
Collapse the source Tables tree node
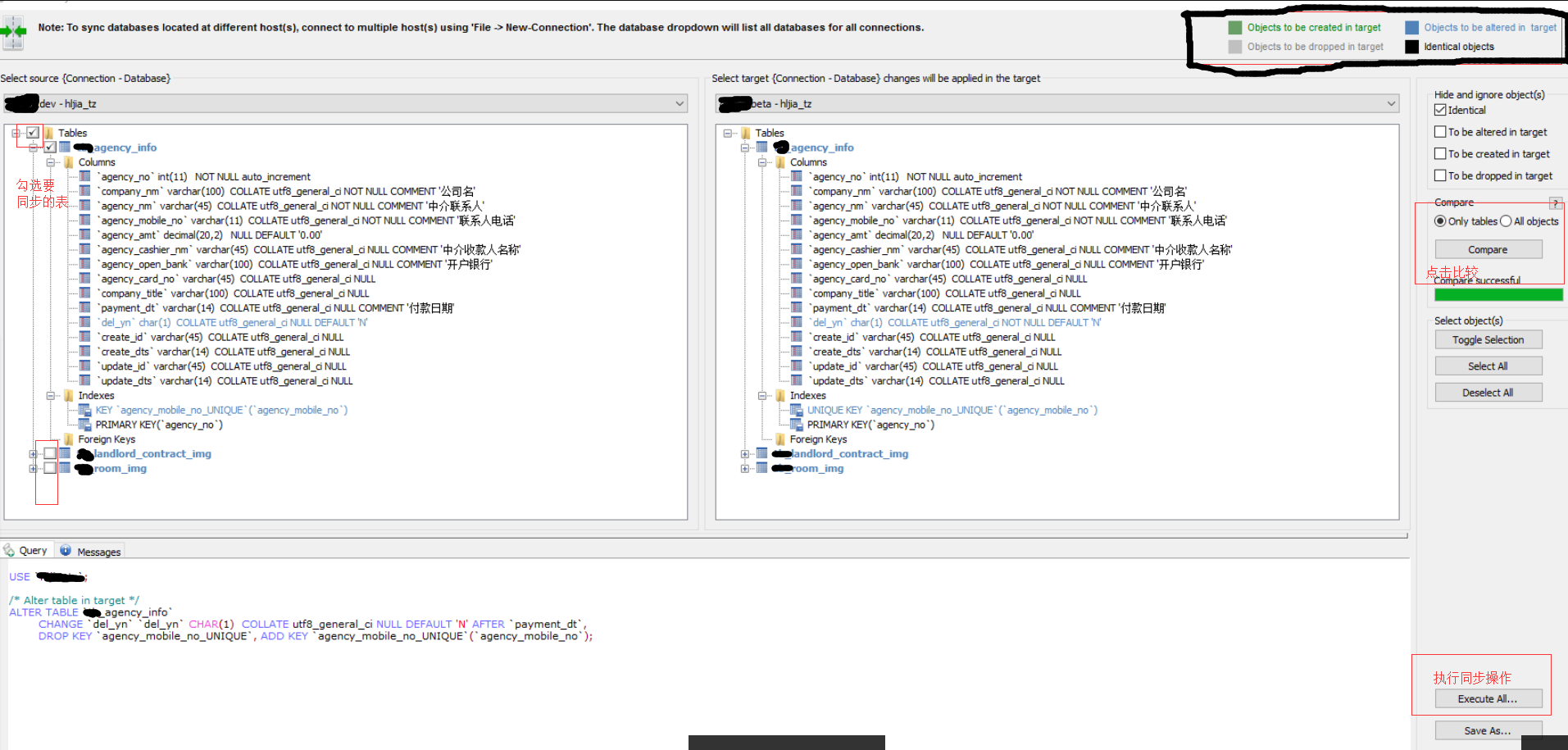coord(16,133)
